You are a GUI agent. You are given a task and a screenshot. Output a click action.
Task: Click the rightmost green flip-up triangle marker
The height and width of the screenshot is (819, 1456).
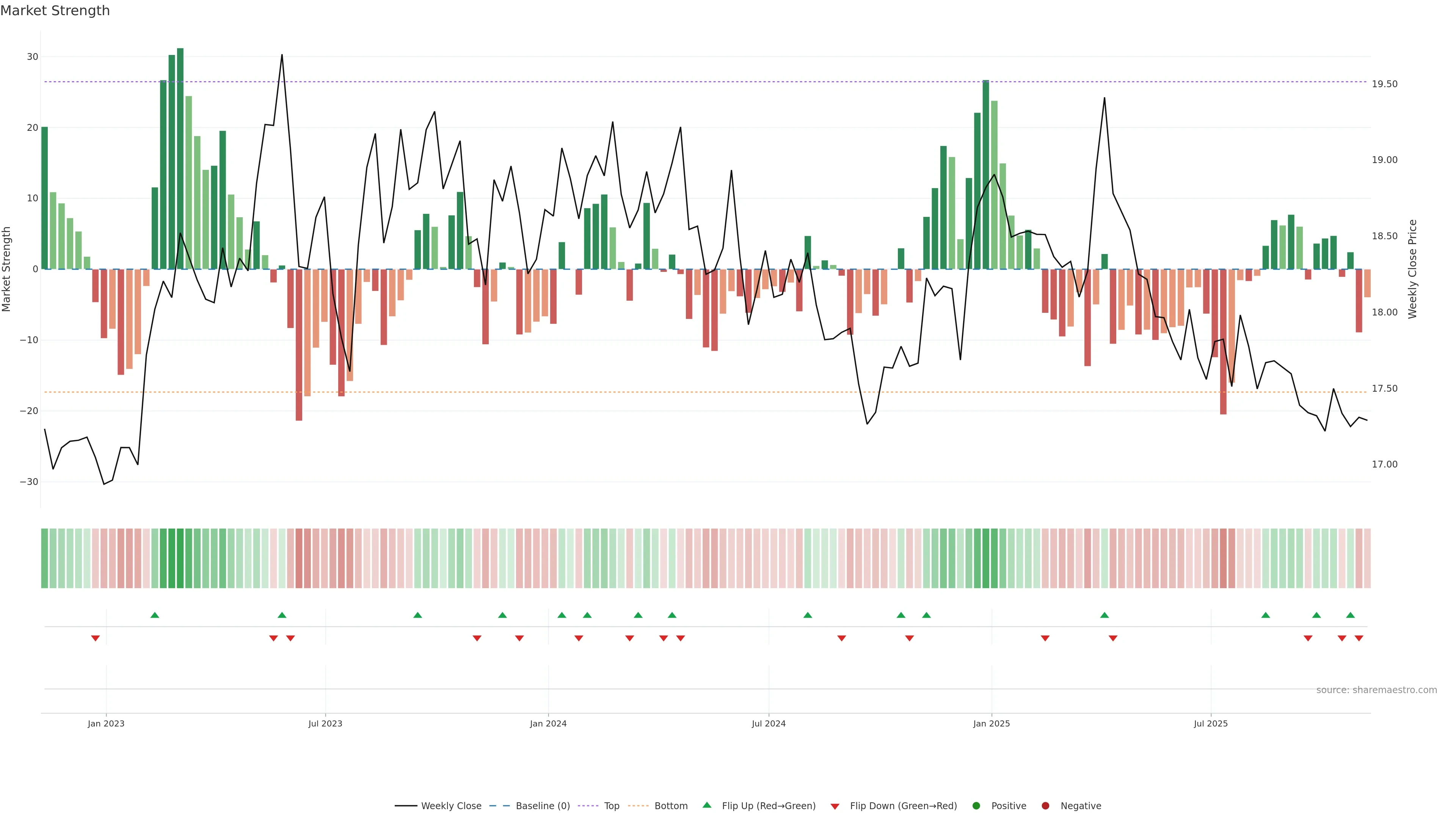pyautogui.click(x=1350, y=615)
